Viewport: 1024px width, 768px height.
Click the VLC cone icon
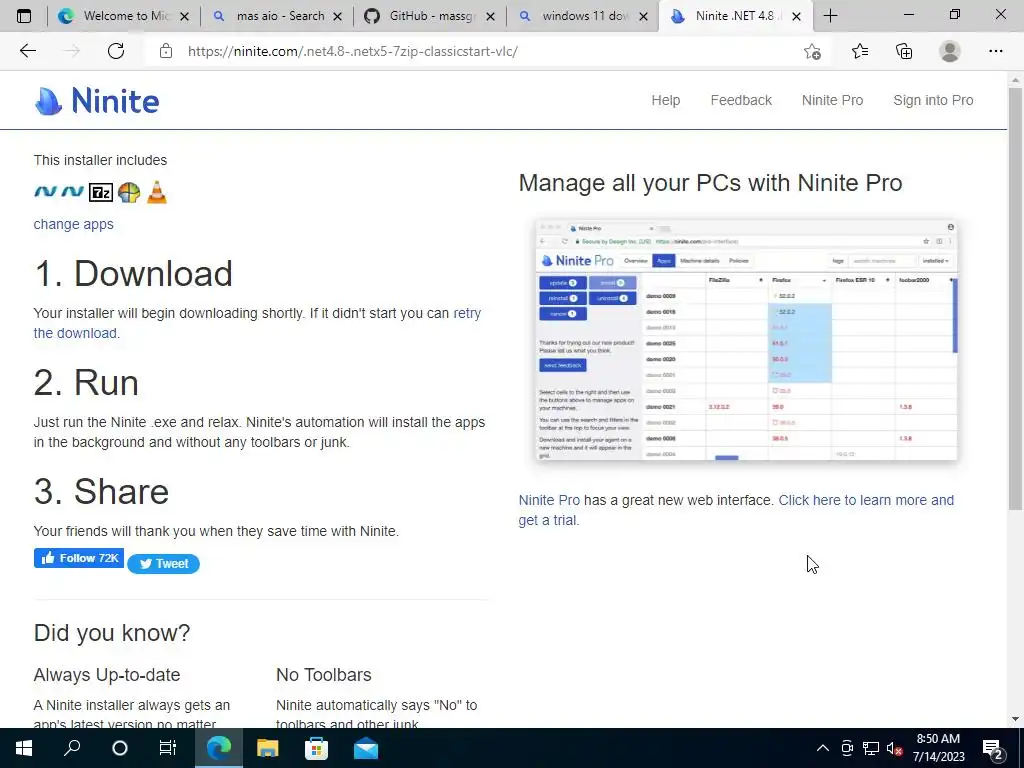coord(157,192)
